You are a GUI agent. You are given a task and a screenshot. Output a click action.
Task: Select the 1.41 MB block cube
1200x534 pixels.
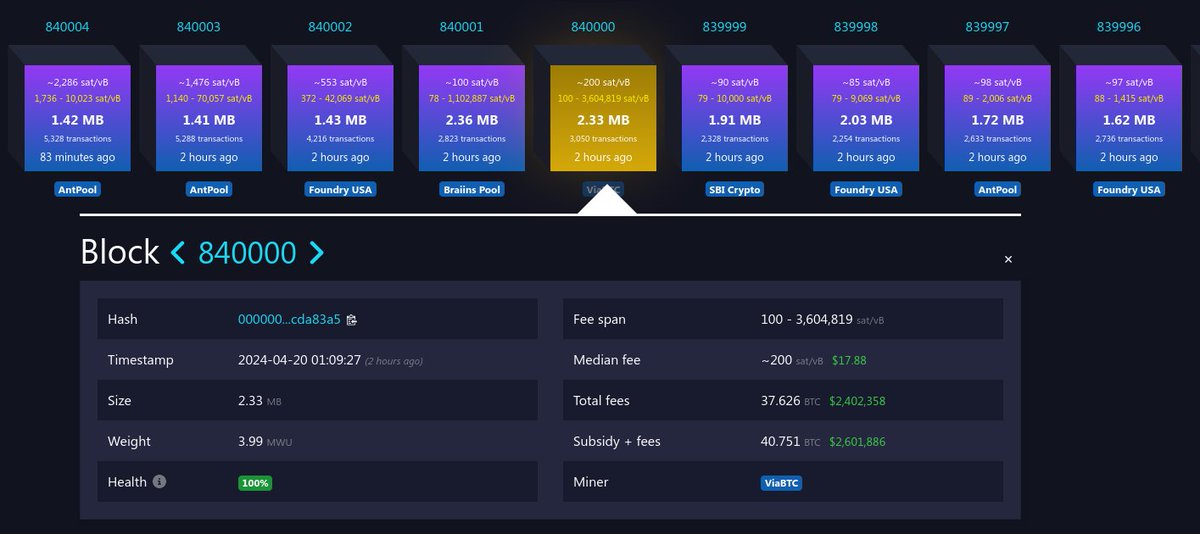(209, 118)
